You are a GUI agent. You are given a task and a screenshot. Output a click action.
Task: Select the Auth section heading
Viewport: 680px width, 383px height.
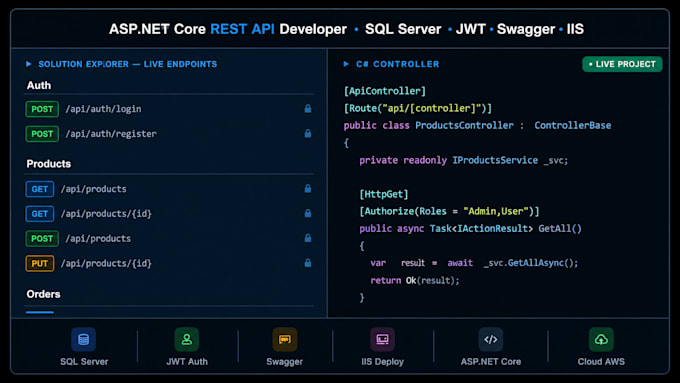click(x=39, y=85)
